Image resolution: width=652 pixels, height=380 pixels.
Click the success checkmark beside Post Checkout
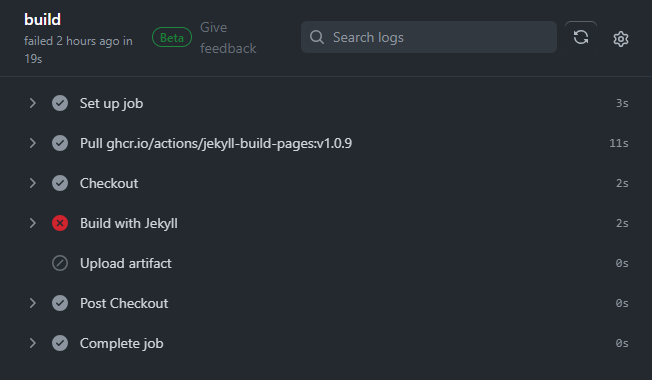(60, 303)
